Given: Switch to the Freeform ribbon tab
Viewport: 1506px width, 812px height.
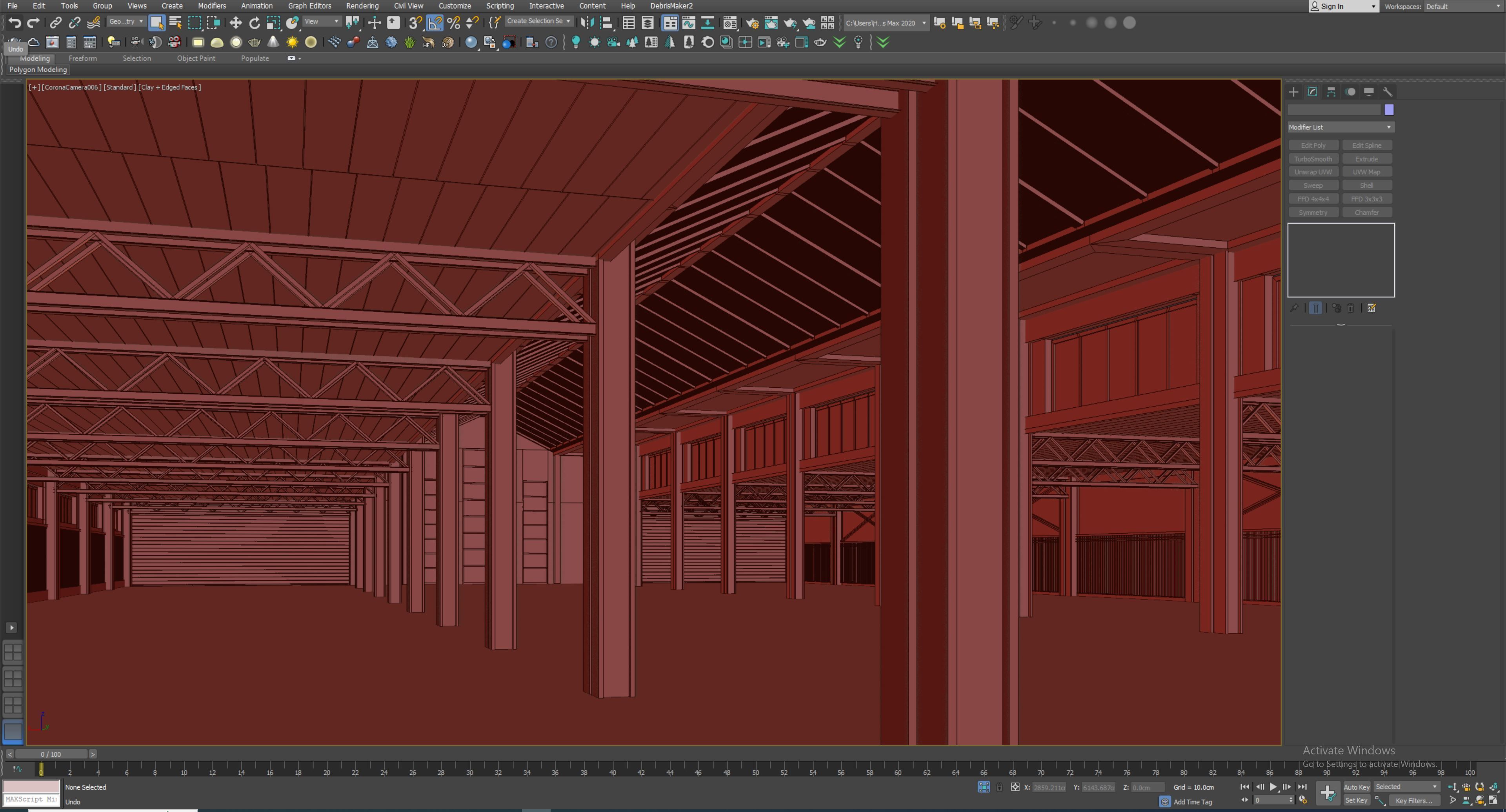Looking at the screenshot, I should point(82,58).
